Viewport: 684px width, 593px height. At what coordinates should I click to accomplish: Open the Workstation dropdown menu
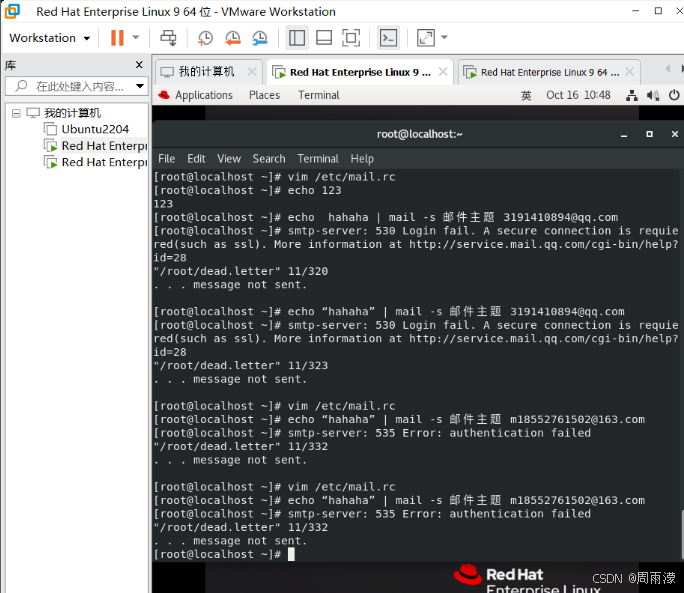[x=50, y=38]
